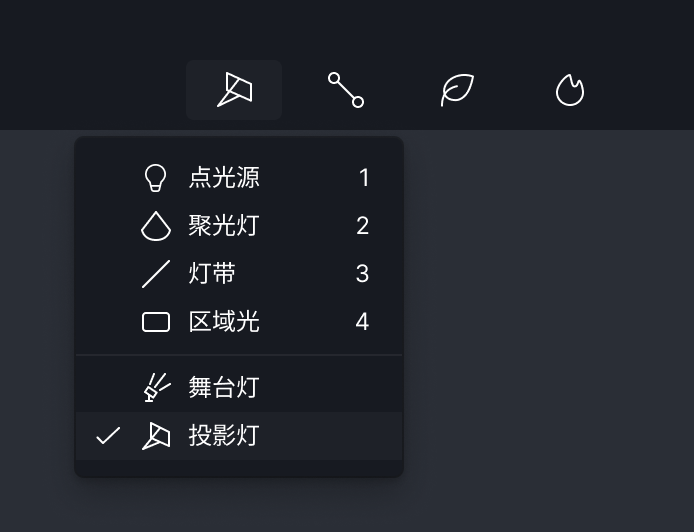Viewport: 694px width, 532px height.
Task: Click the projector light toolbar button
Action: pyautogui.click(x=234, y=90)
